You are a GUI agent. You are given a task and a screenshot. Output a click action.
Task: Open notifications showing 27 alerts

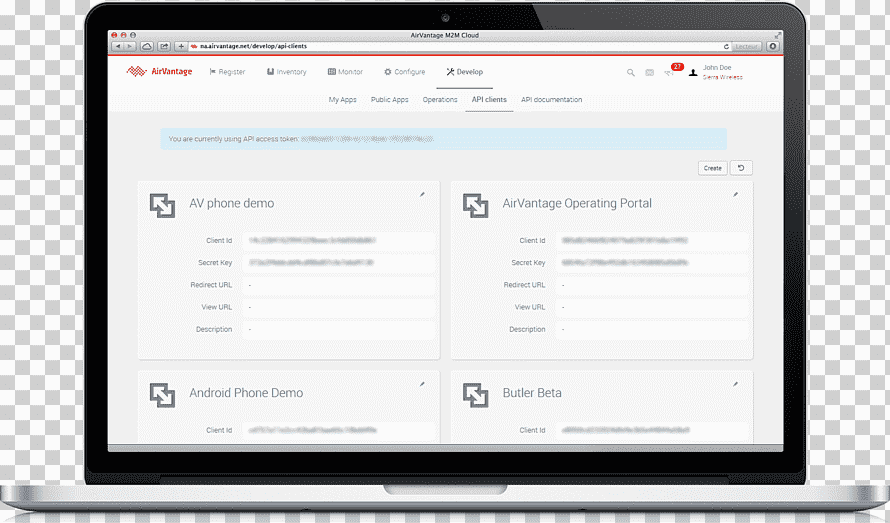click(x=674, y=70)
